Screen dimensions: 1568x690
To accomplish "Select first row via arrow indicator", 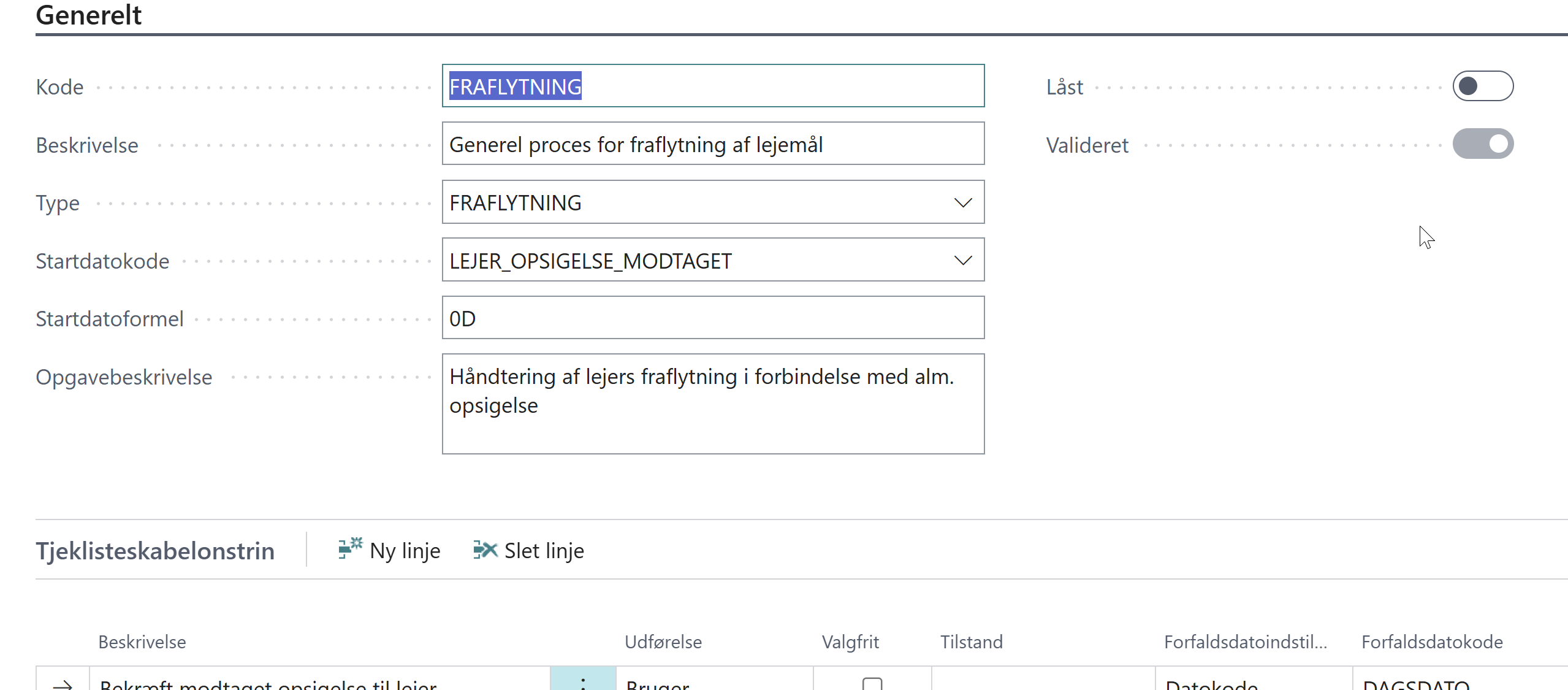I will coord(63,683).
